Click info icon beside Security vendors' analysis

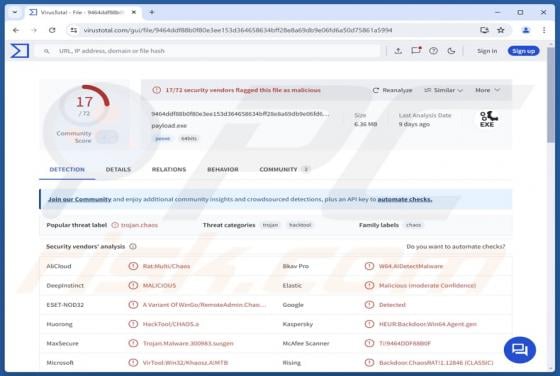(133, 246)
